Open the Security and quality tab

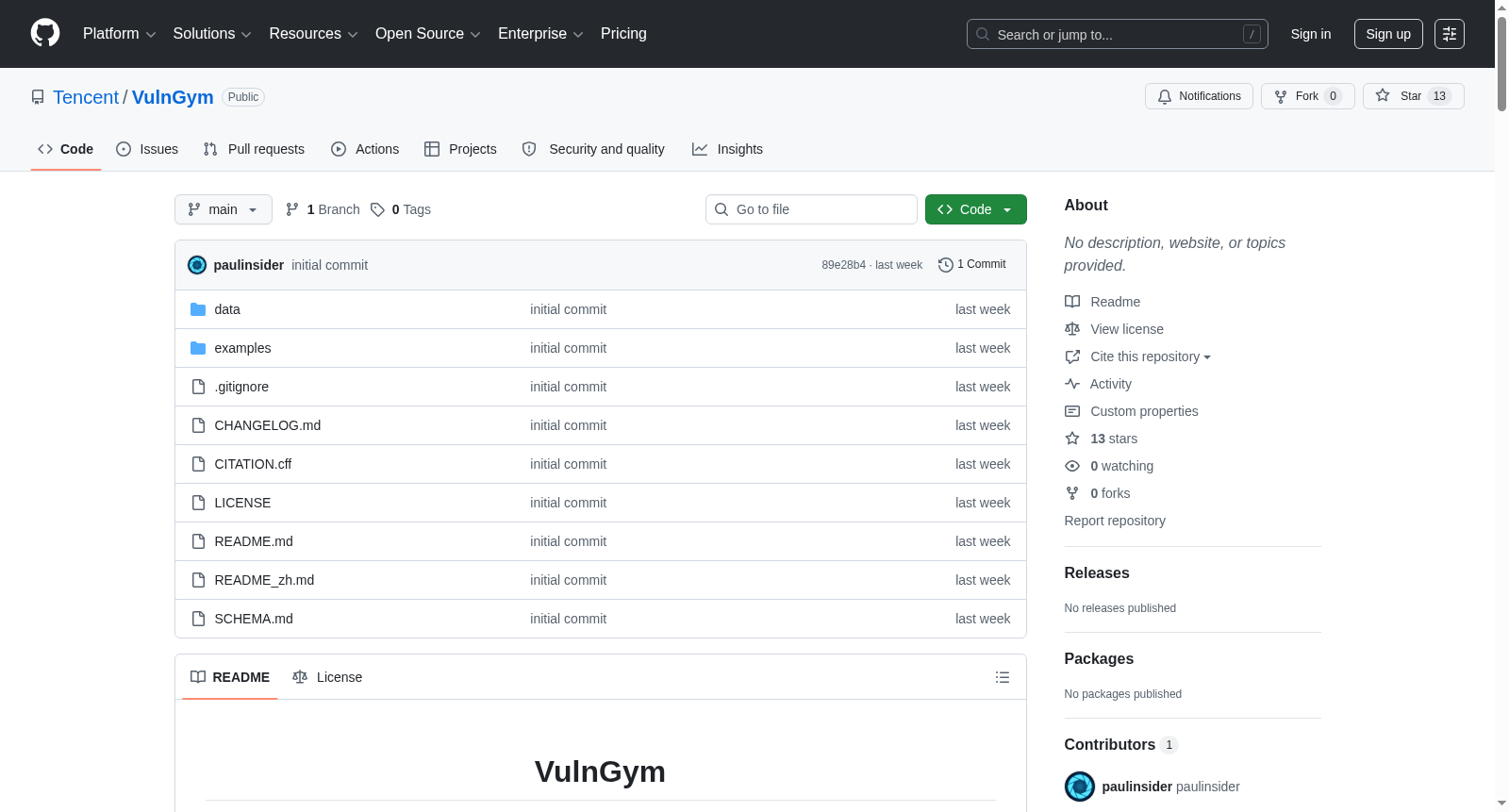point(593,149)
